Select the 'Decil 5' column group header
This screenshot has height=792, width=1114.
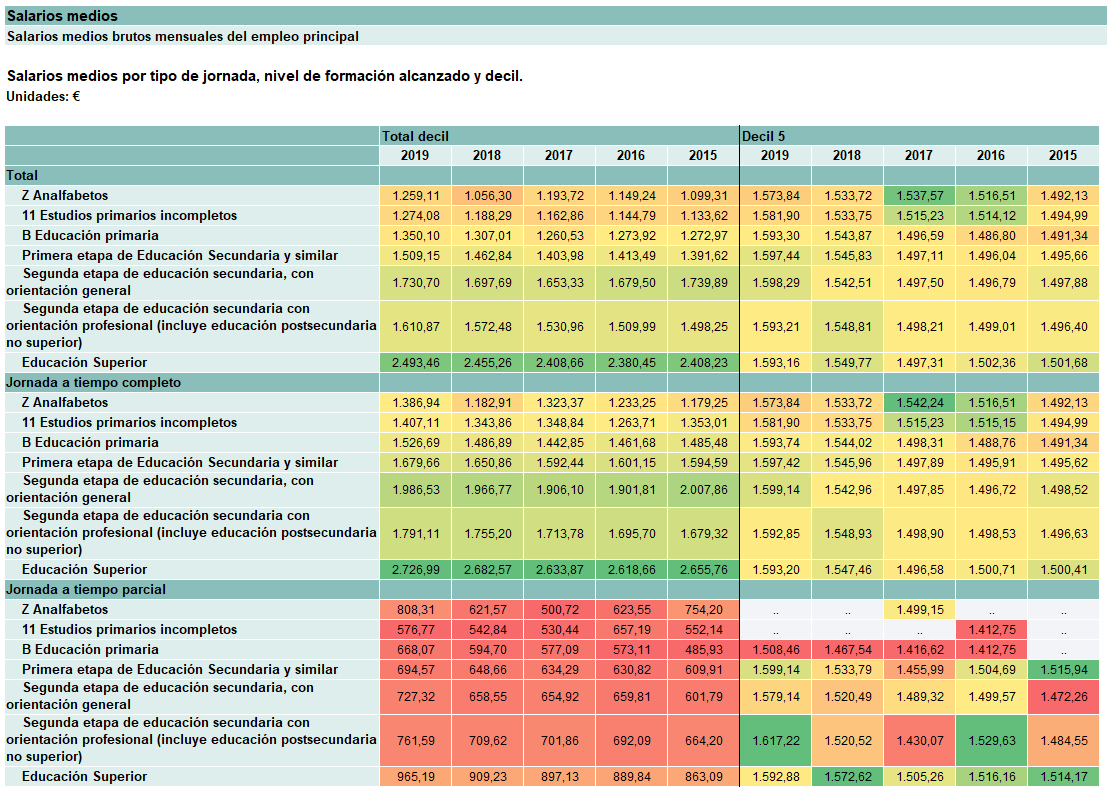[x=919, y=136]
